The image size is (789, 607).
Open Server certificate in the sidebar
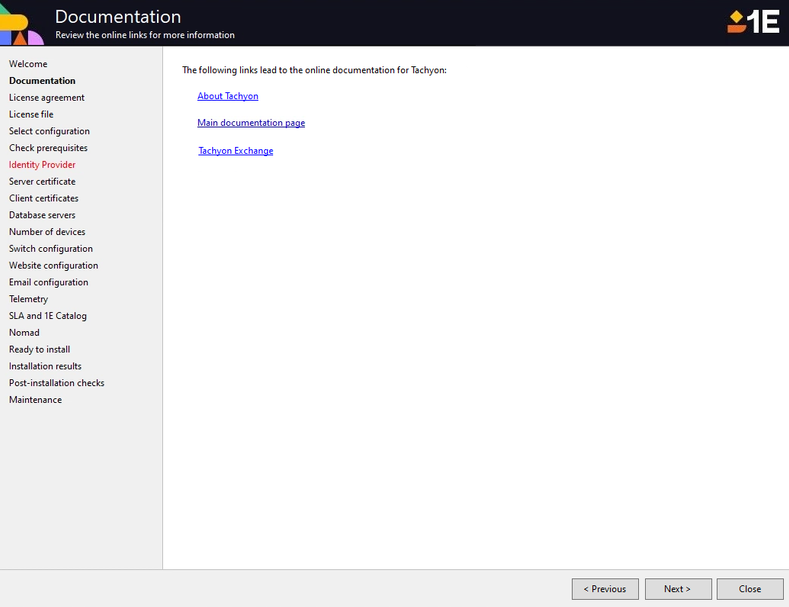pos(42,182)
